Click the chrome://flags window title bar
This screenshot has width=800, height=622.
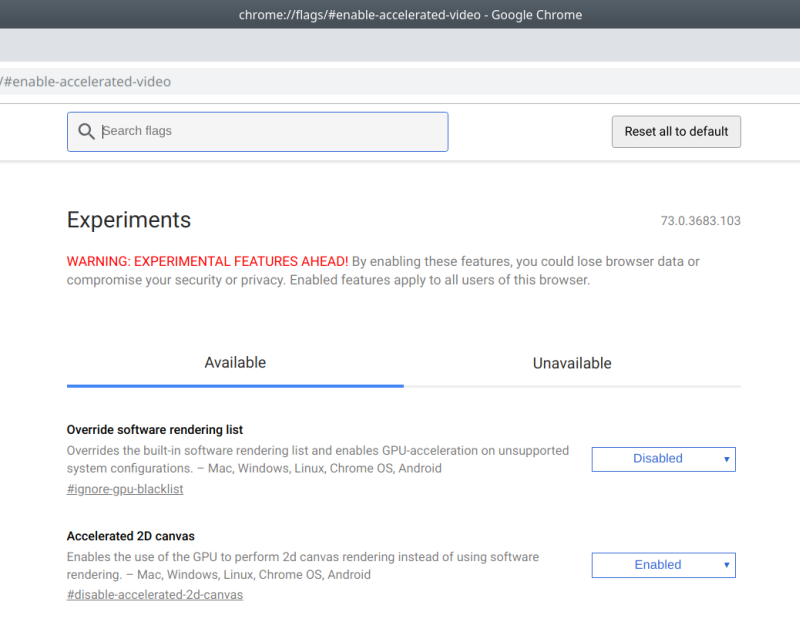(x=400, y=14)
